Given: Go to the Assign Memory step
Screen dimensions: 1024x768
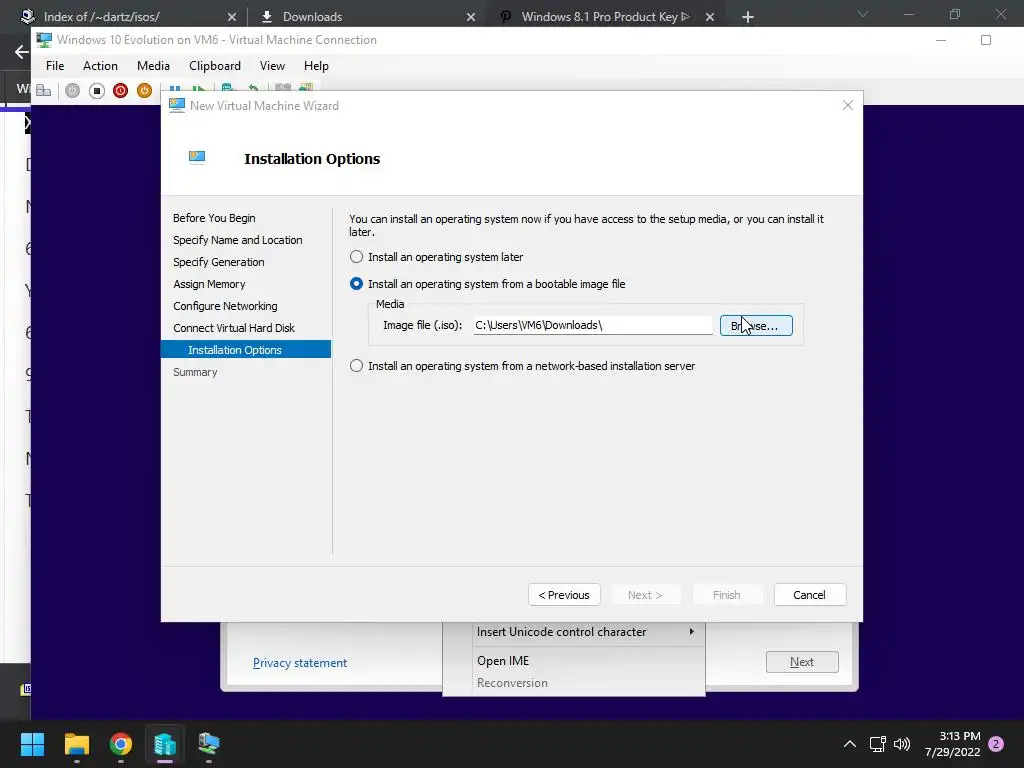Looking at the screenshot, I should coord(209,284).
